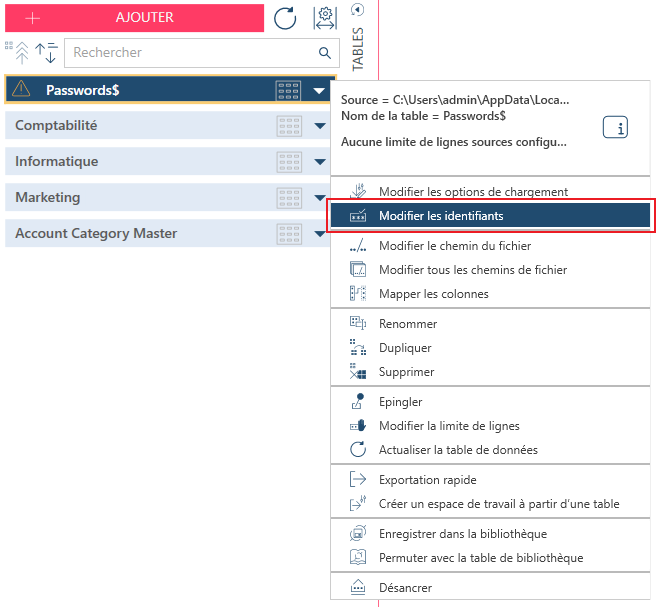Click Exportation rapide menu item
659x607 pixels.
(x=427, y=480)
